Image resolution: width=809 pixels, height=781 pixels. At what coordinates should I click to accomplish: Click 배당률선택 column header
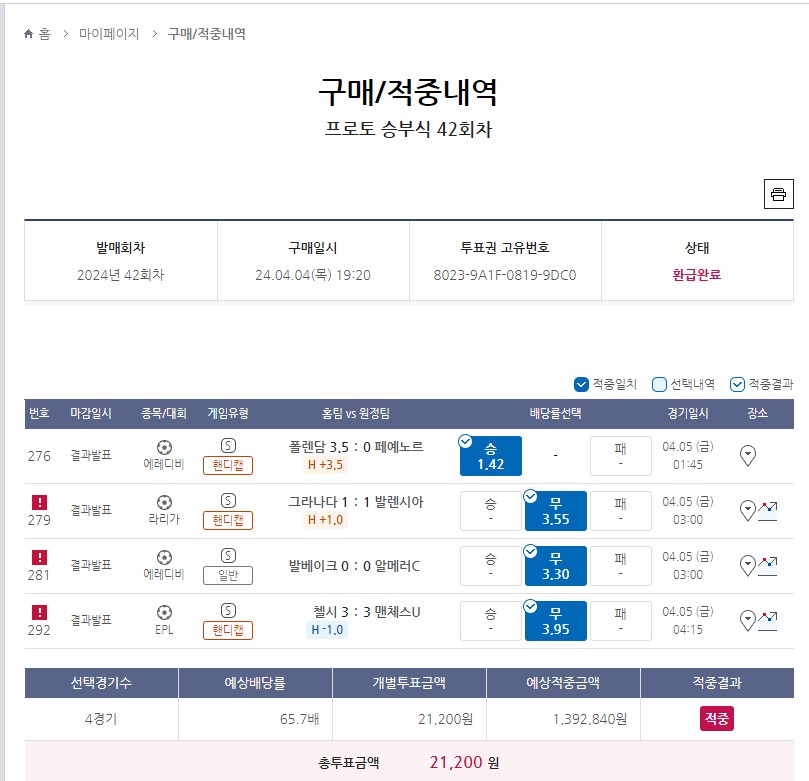[x=555, y=413]
